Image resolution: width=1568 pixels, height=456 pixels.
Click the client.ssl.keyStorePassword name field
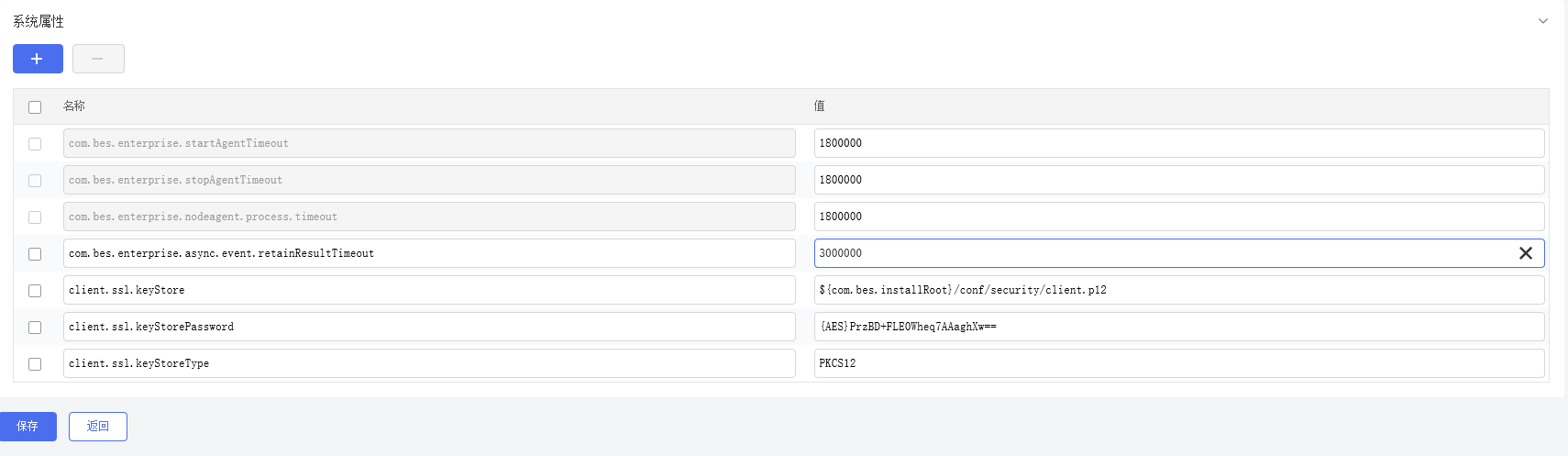[428, 327]
